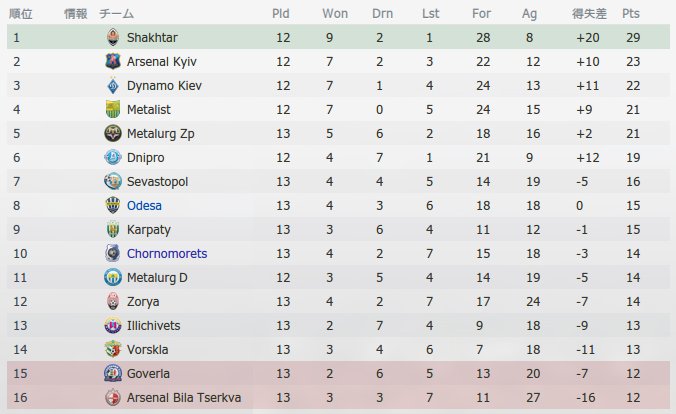The width and height of the screenshot is (676, 414).
Task: Open the Metalurg Zp club badge
Action: click(x=113, y=133)
